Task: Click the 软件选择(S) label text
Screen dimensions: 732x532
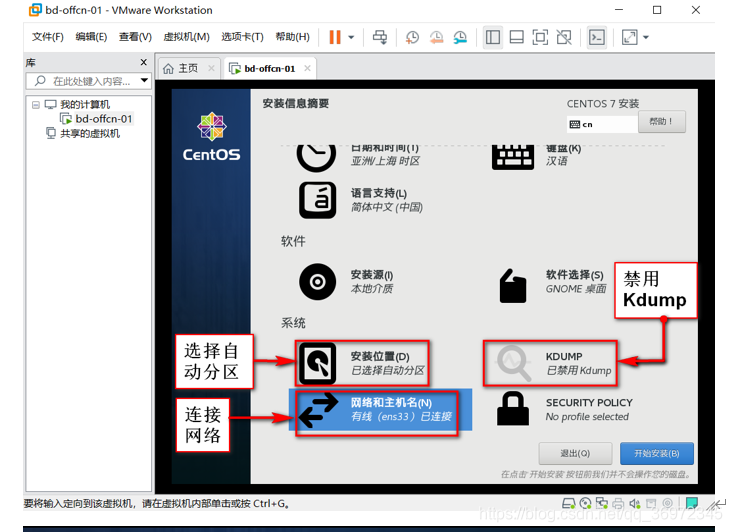Action: 574,275
